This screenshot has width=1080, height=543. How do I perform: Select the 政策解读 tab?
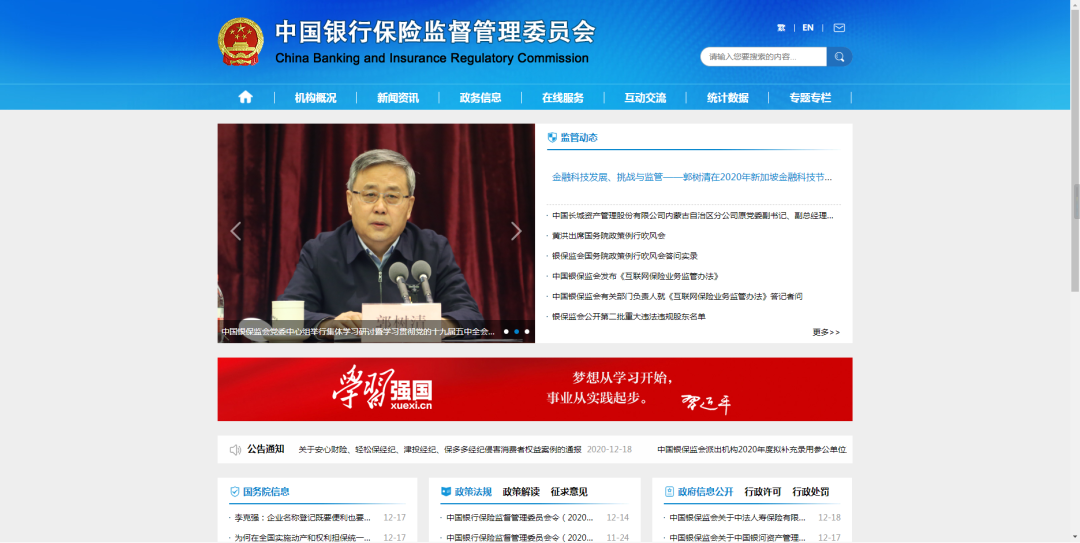pyautogui.click(x=521, y=492)
